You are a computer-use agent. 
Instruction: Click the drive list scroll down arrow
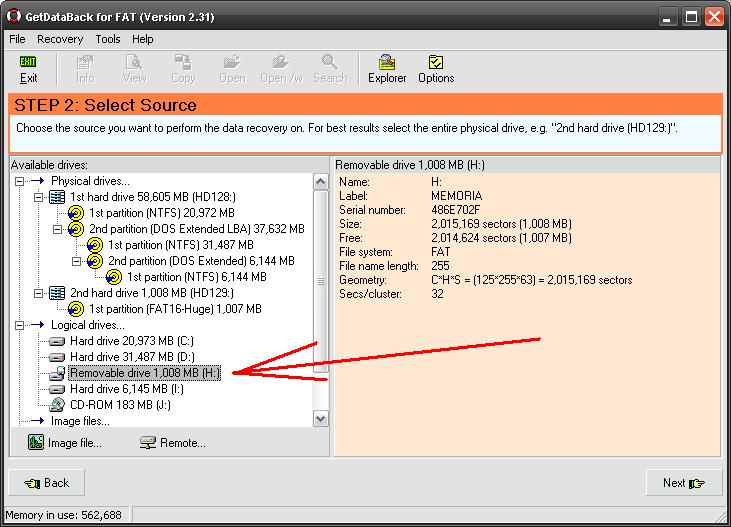(321, 418)
